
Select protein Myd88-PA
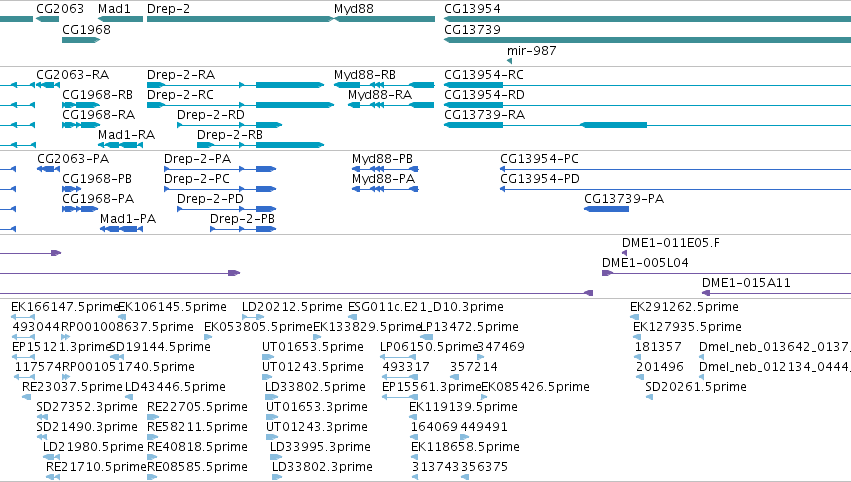click(383, 179)
